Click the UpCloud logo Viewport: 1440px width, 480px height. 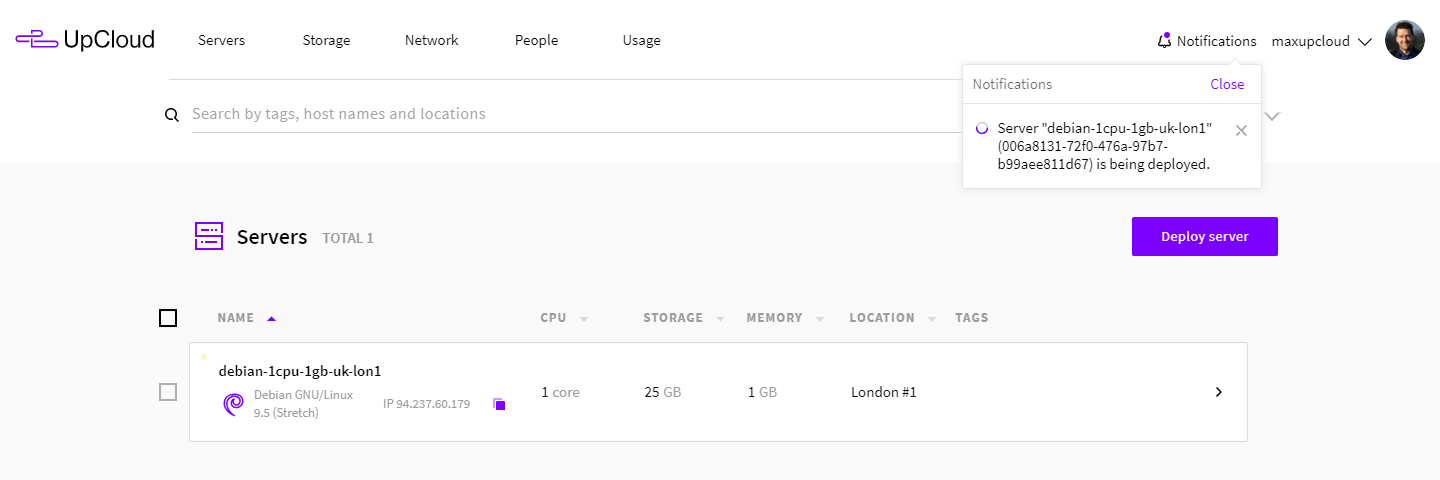pos(85,40)
